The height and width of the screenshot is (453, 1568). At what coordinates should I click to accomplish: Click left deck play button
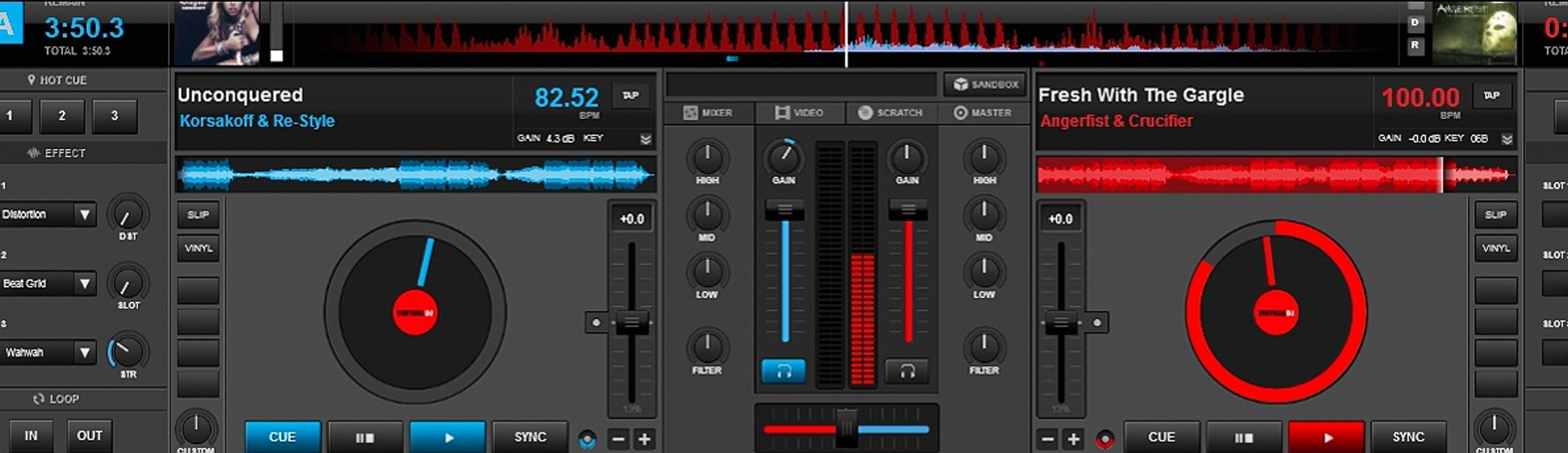click(448, 437)
